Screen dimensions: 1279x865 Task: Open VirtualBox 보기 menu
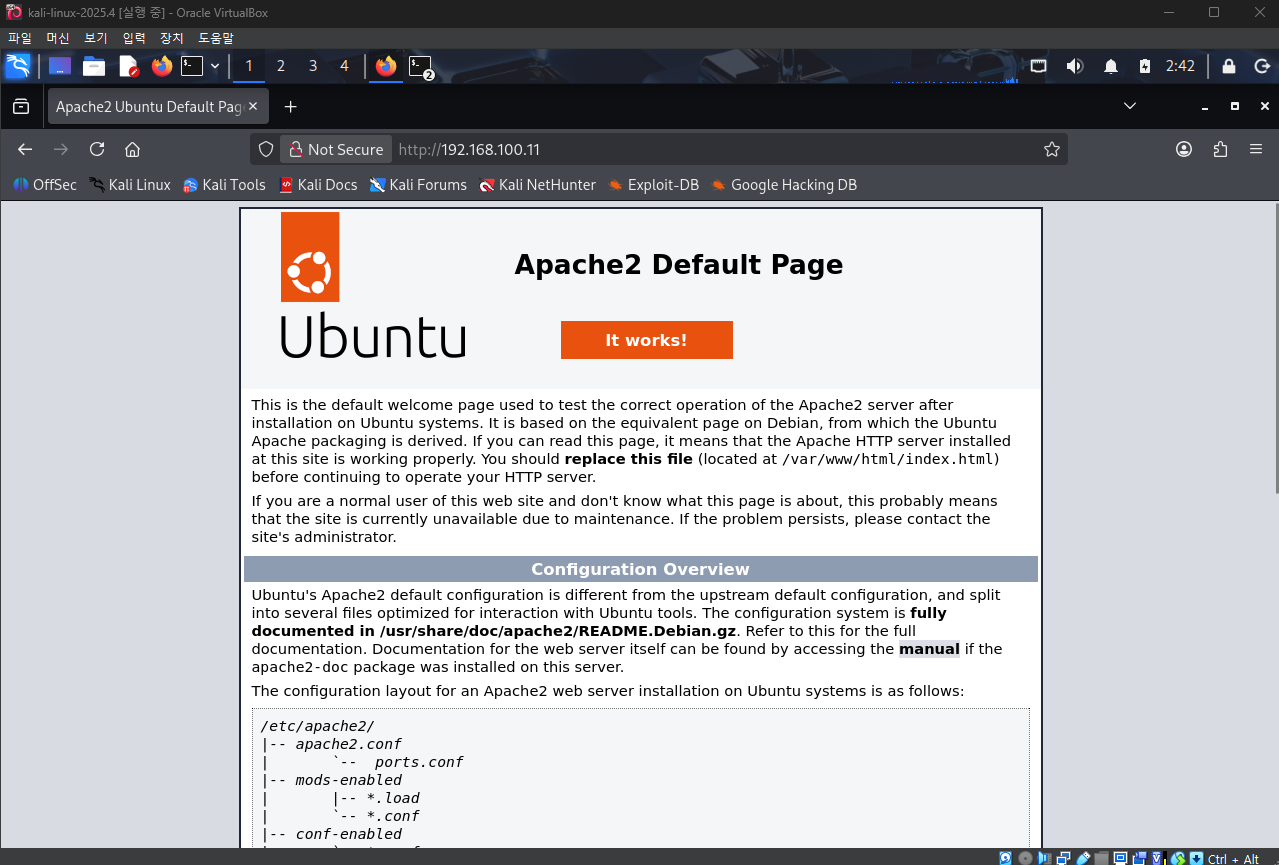click(x=96, y=38)
